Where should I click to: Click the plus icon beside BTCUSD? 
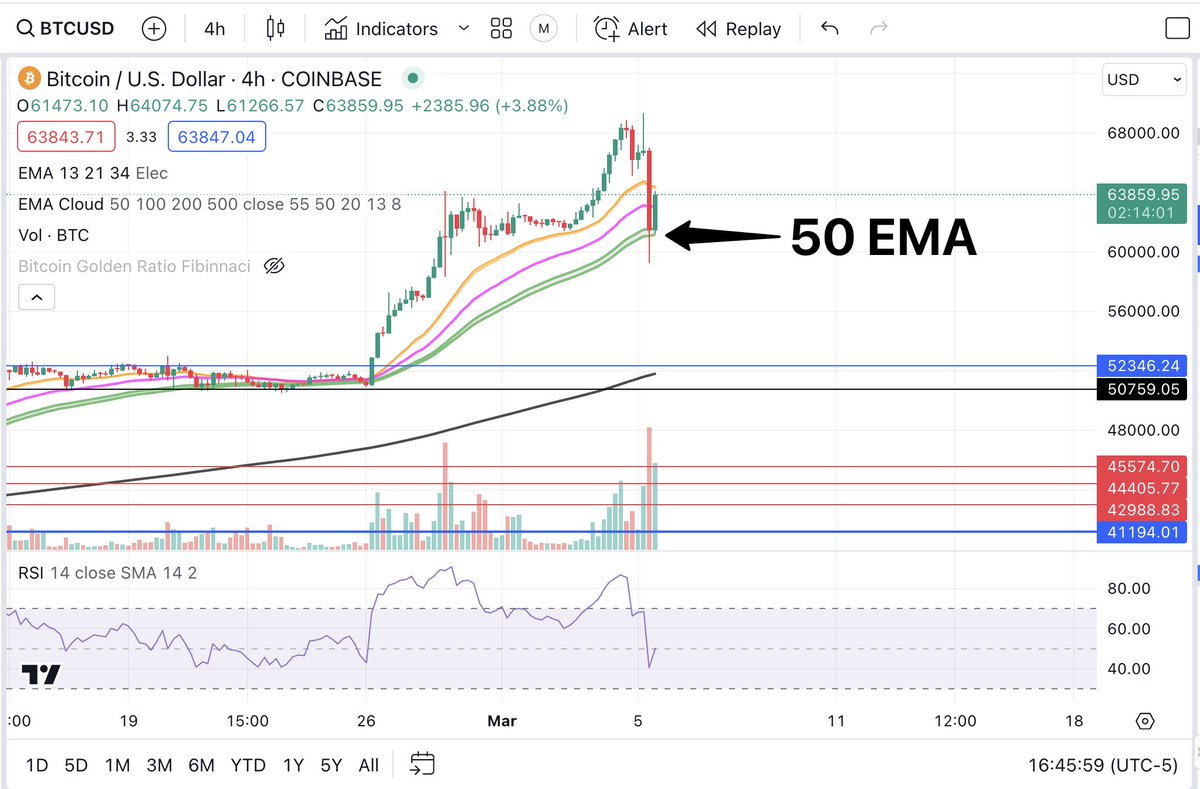(x=154, y=28)
